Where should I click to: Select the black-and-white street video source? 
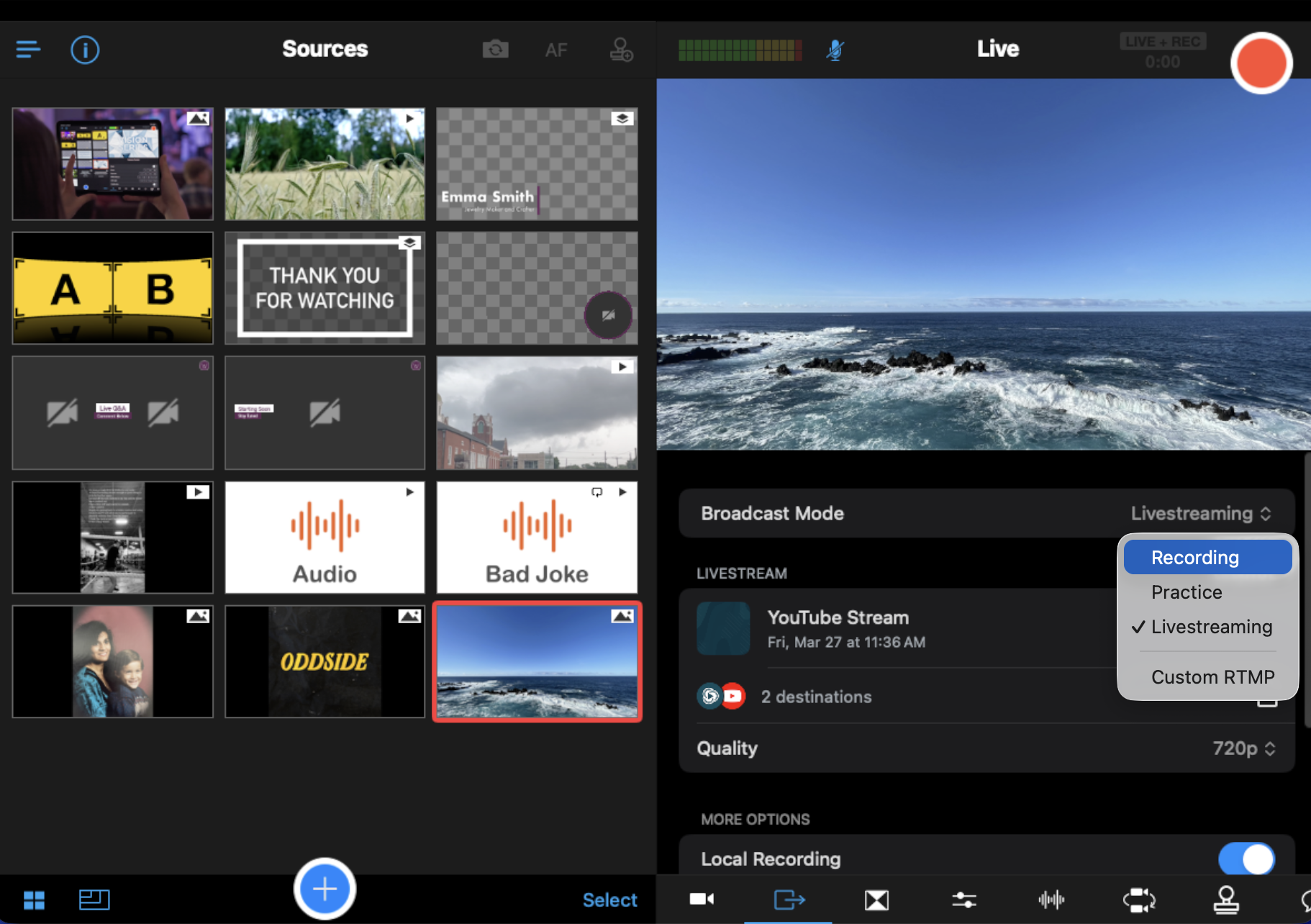[113, 538]
